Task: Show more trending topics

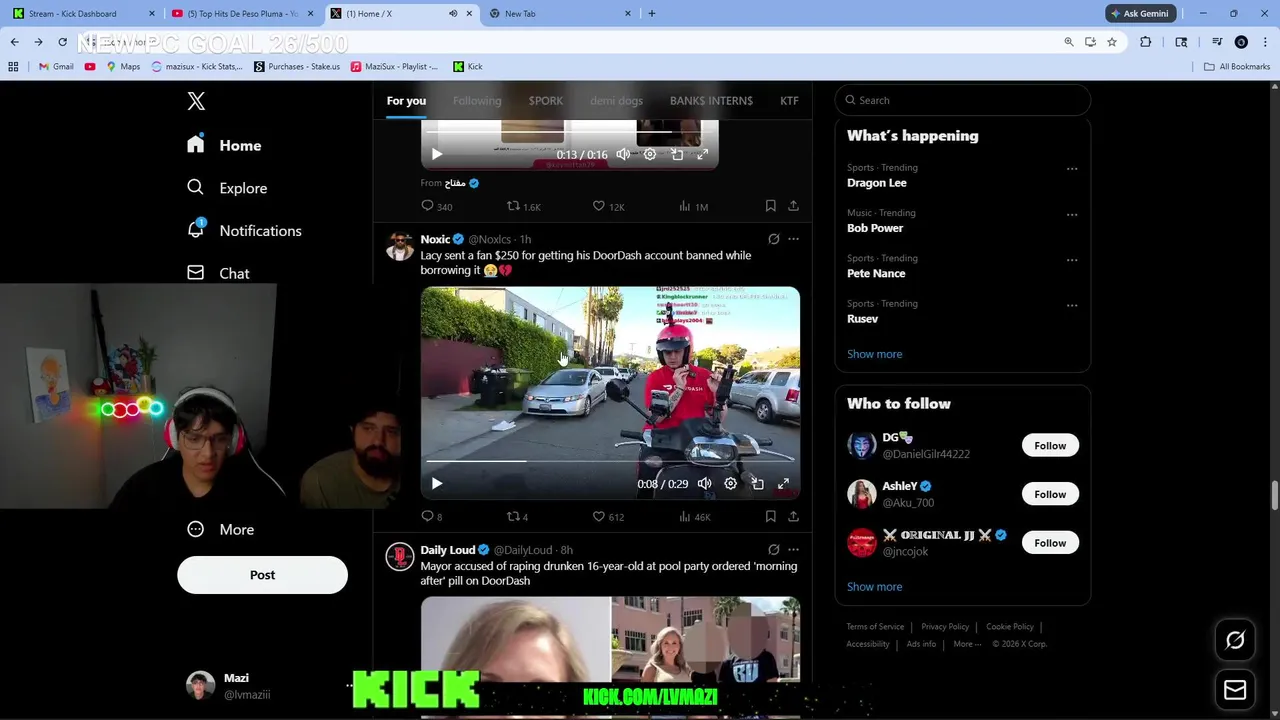Action: tap(874, 354)
